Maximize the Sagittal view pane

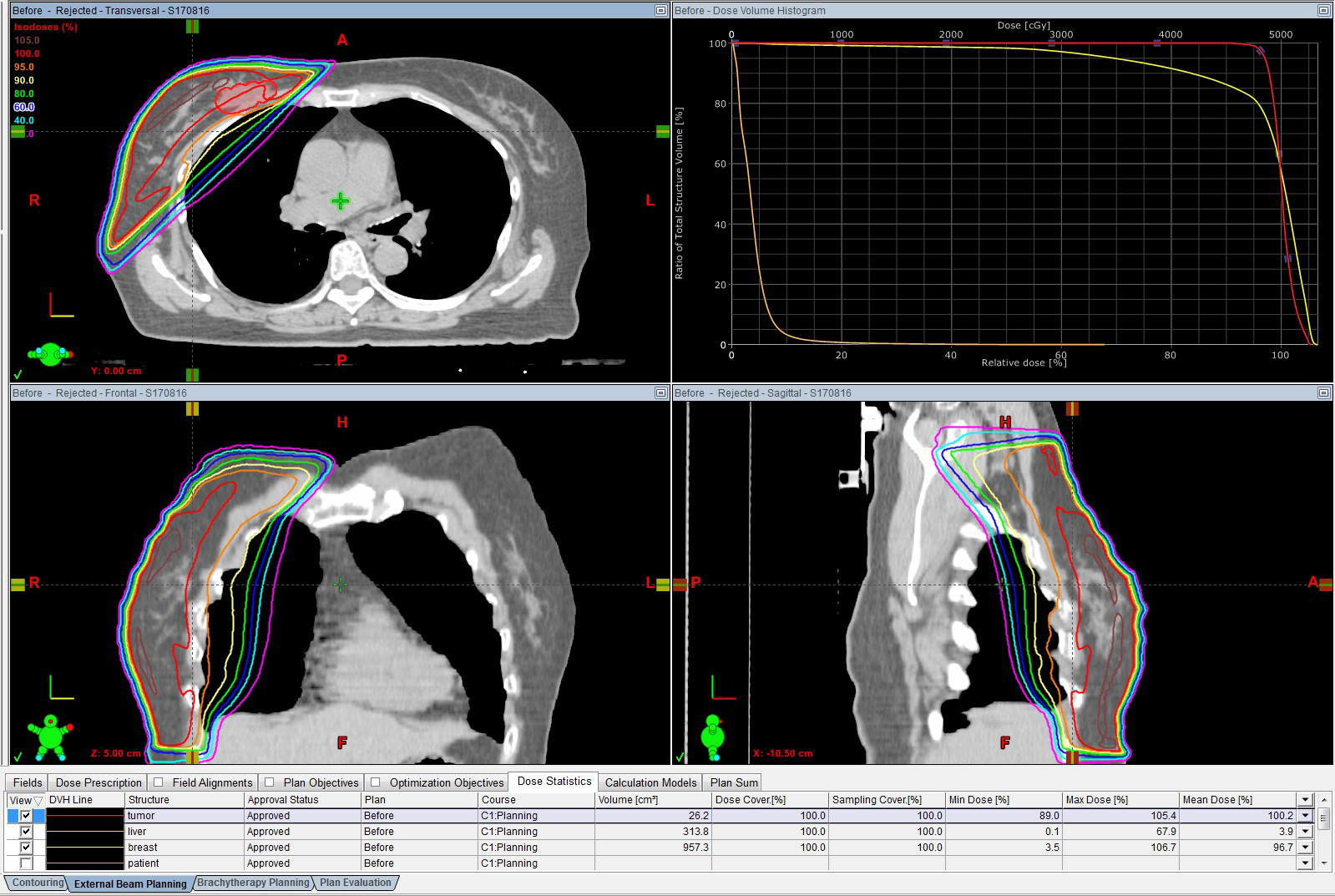tap(1323, 393)
